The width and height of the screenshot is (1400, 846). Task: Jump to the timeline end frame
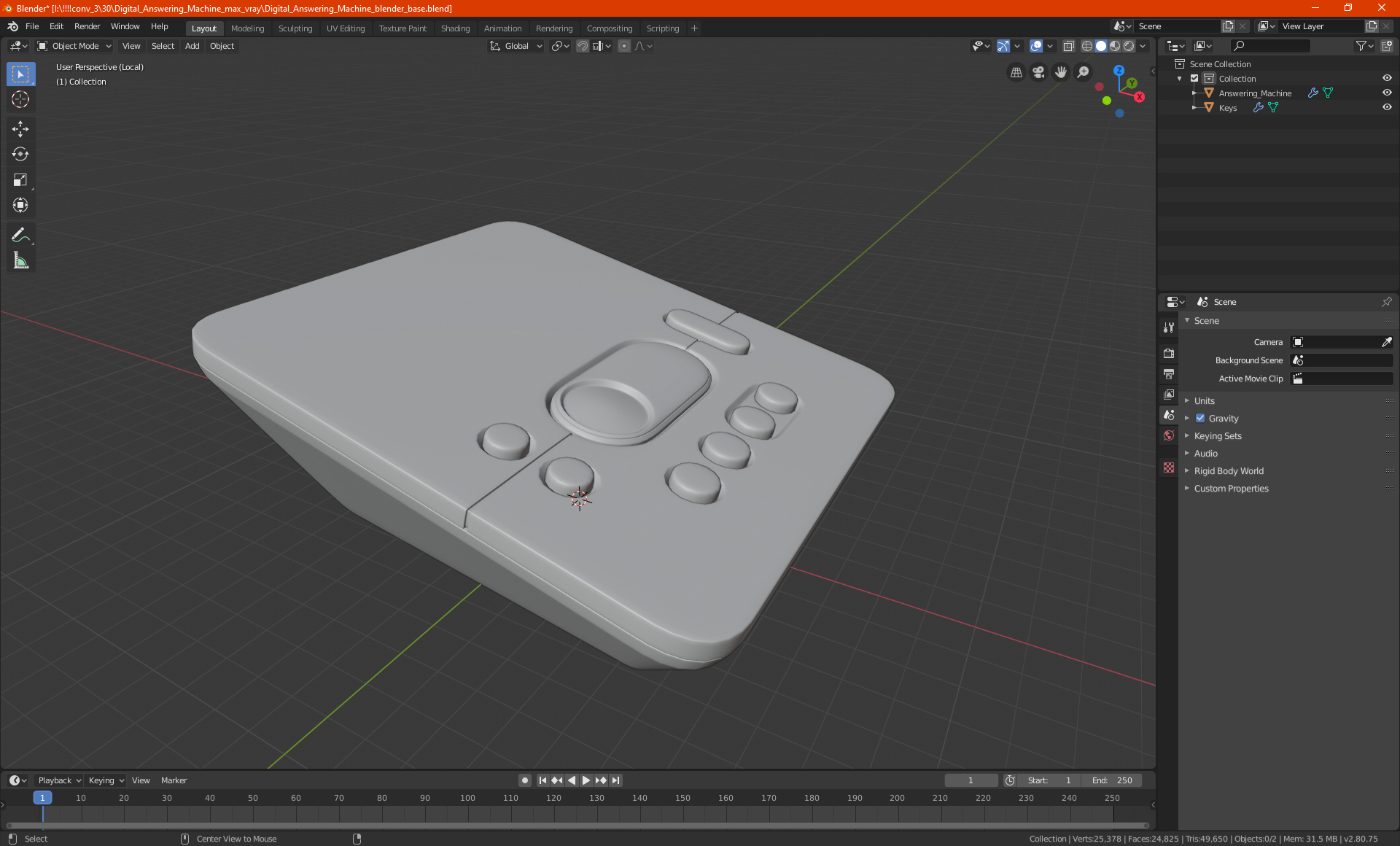click(615, 780)
